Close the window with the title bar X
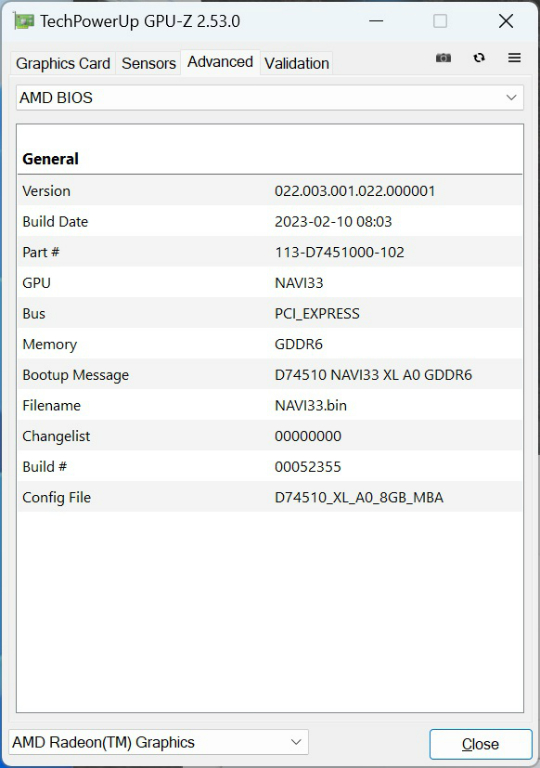 point(506,21)
